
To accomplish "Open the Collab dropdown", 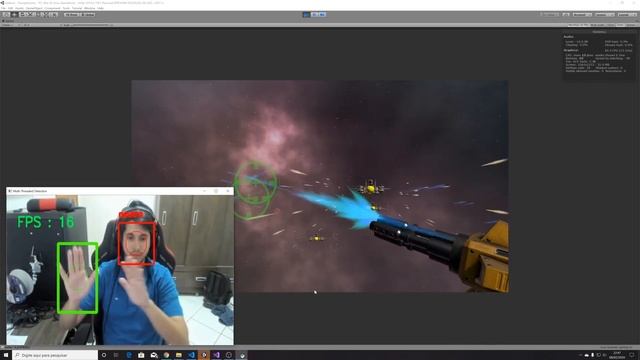I will pos(550,14).
